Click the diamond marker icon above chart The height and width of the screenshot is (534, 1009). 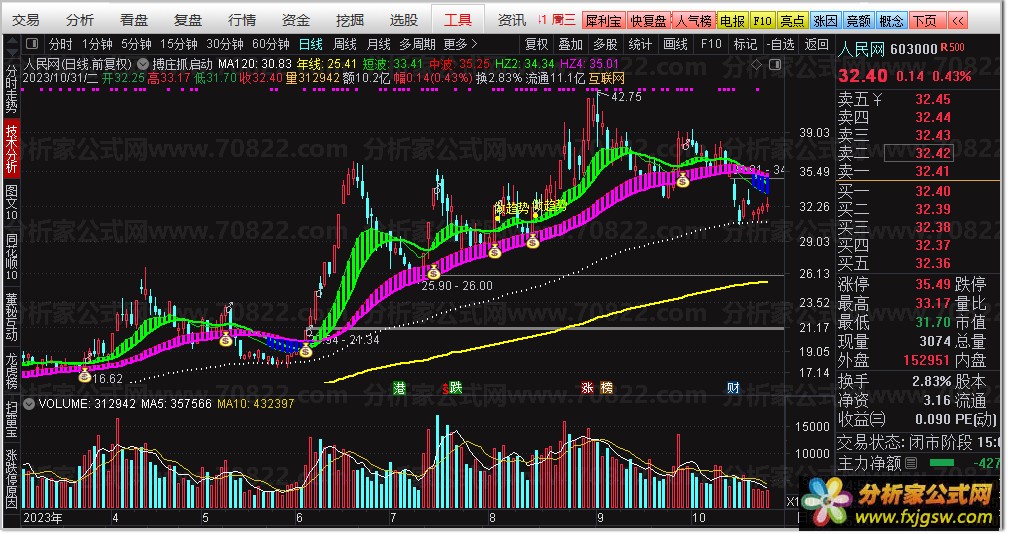tap(757, 64)
